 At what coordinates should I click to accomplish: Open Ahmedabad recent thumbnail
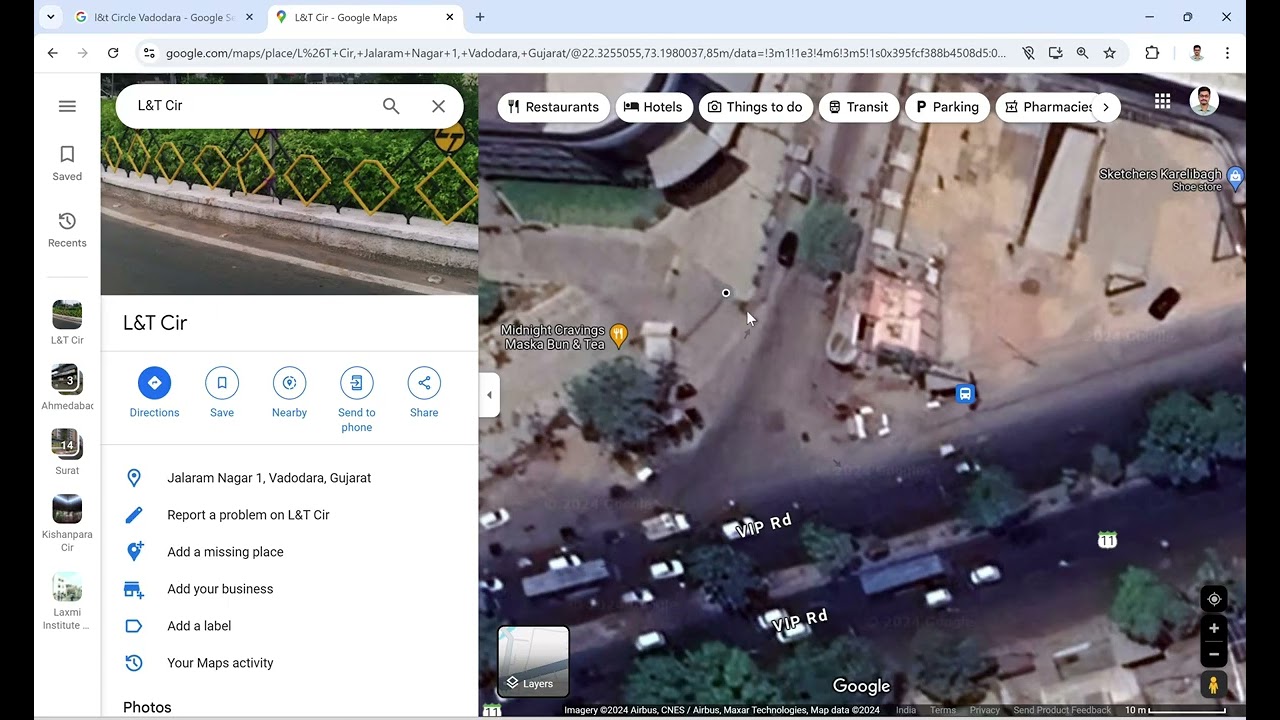click(x=67, y=387)
